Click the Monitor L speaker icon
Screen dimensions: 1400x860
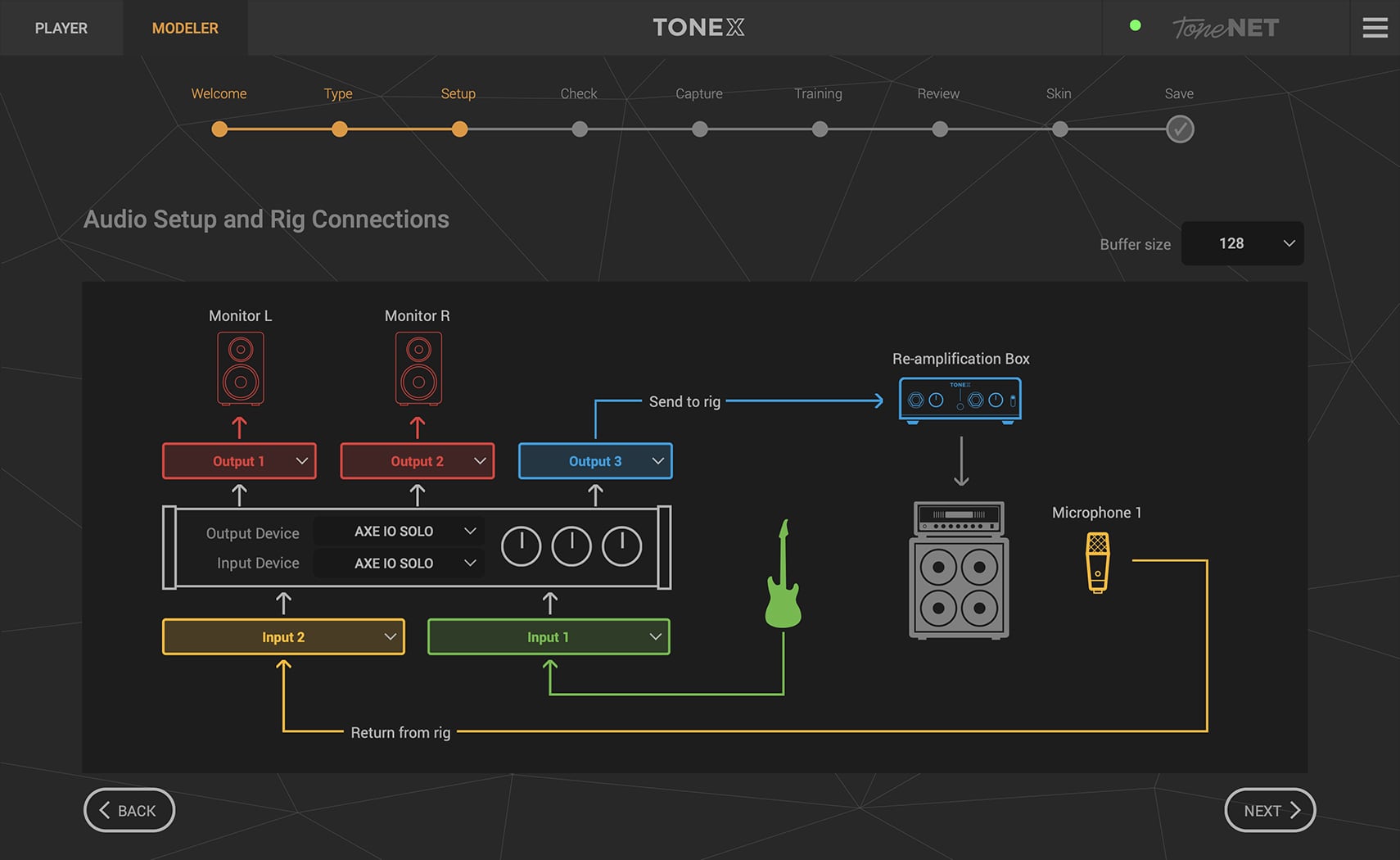pos(239,368)
